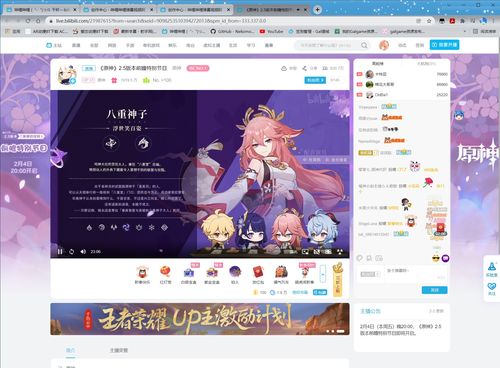500x368 pixels.
Task: Reload the page in browser toolbar
Action: point(28,21)
